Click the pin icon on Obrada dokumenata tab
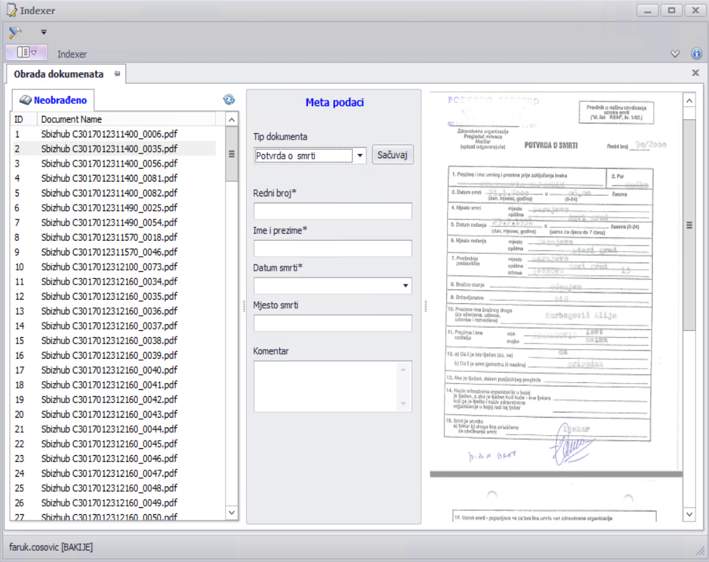 tap(118, 73)
